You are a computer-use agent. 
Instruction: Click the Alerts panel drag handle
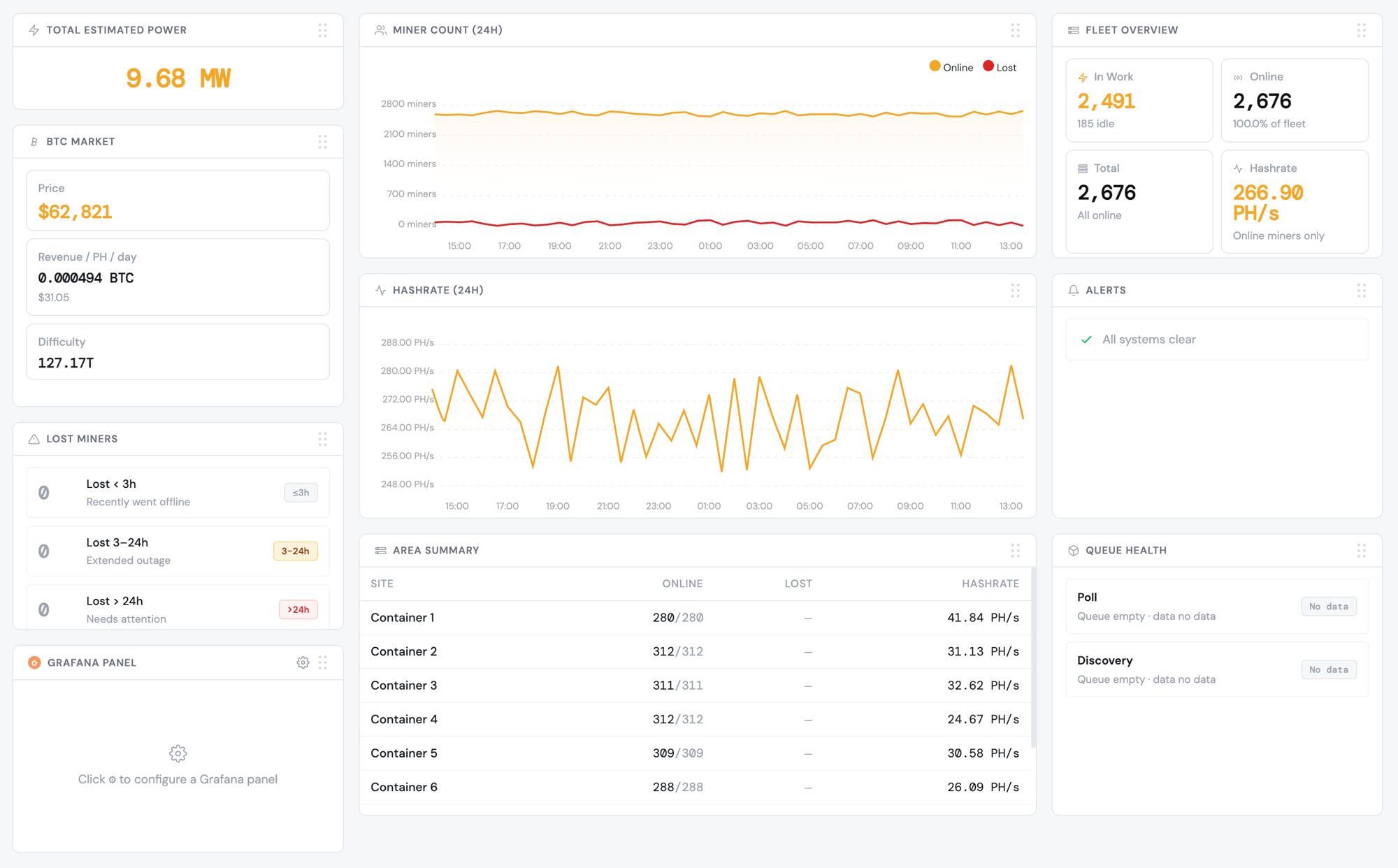(x=1361, y=290)
